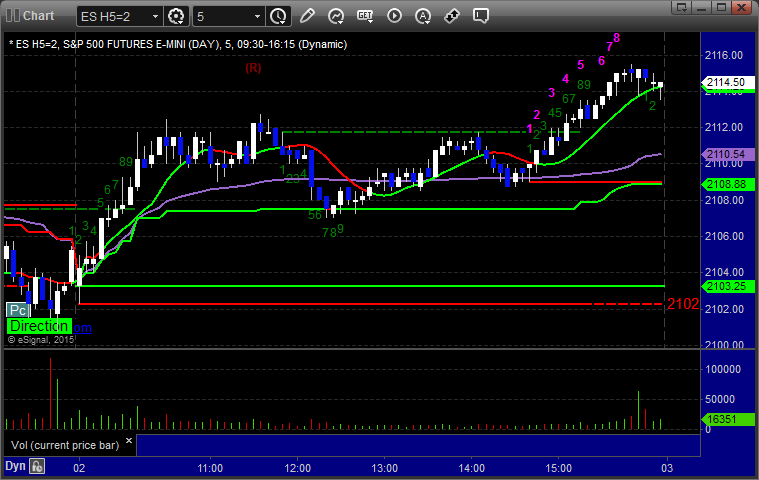Click the 2116.00 price axis label
Screen dimensions: 759x480
tap(724, 55)
